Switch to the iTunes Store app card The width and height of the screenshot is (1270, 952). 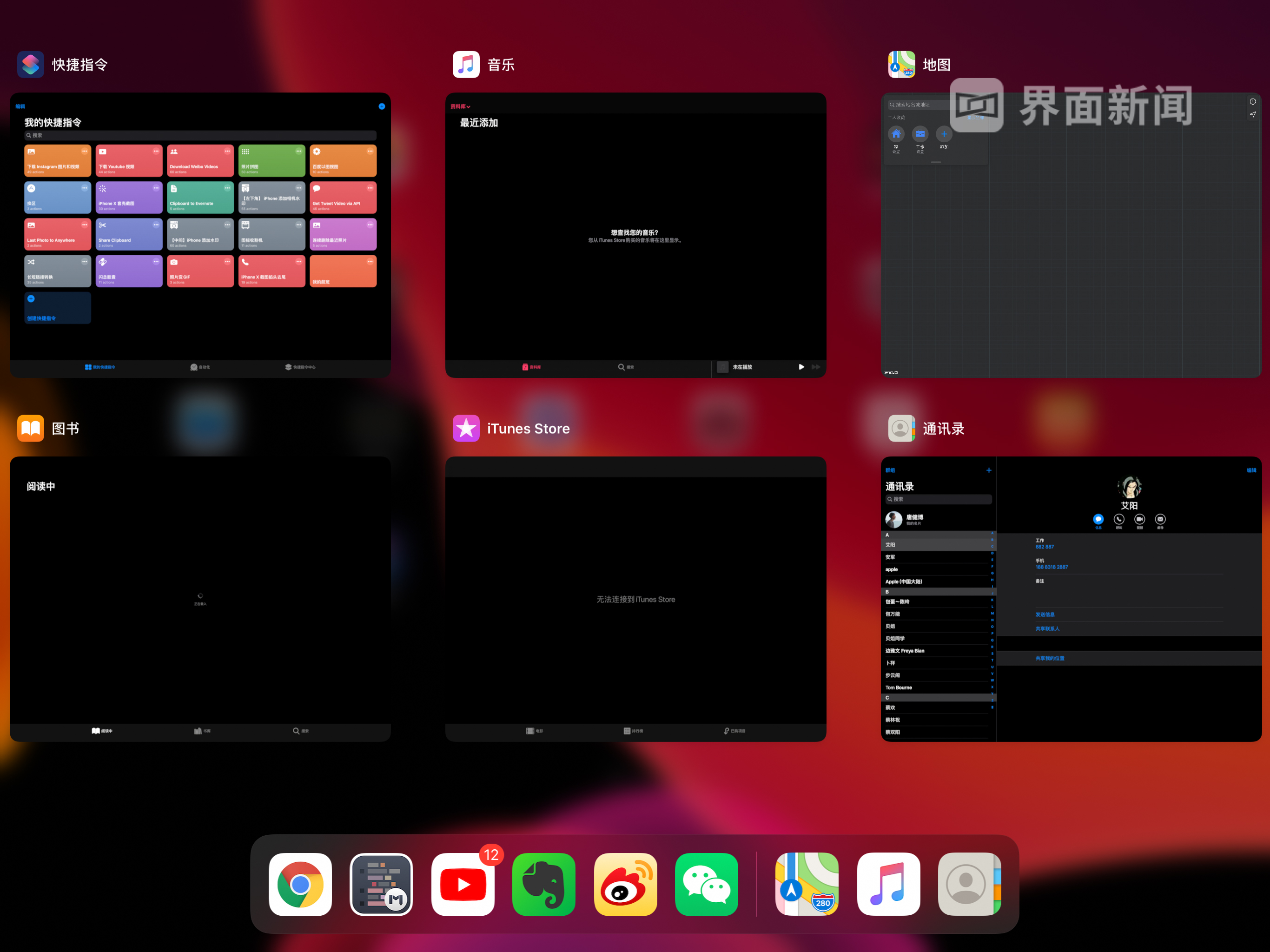[635, 599]
